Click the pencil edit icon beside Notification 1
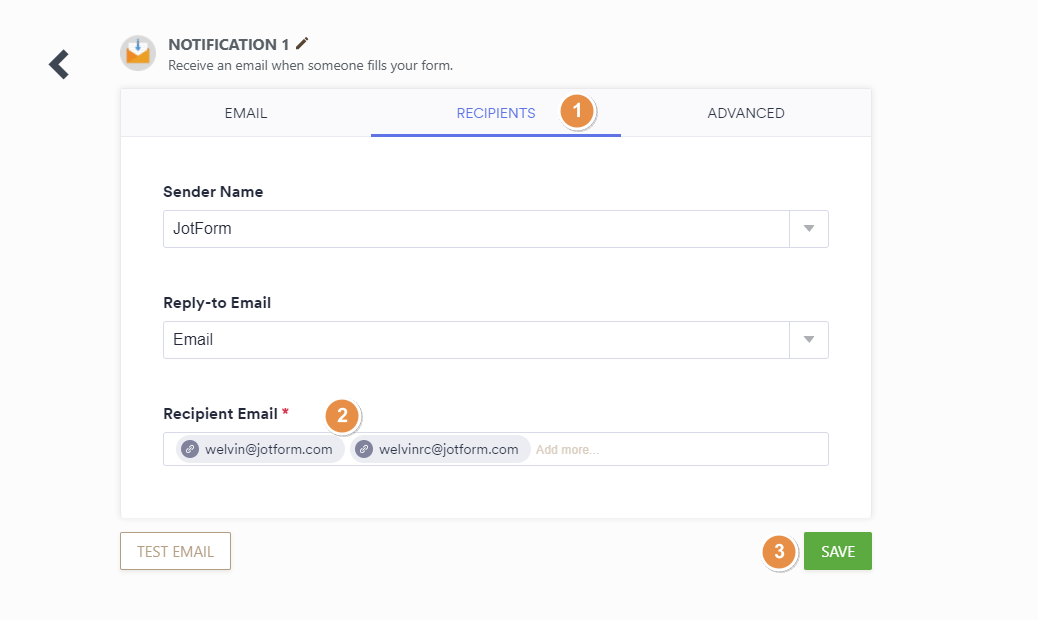The height and width of the screenshot is (620, 1038). [x=303, y=43]
